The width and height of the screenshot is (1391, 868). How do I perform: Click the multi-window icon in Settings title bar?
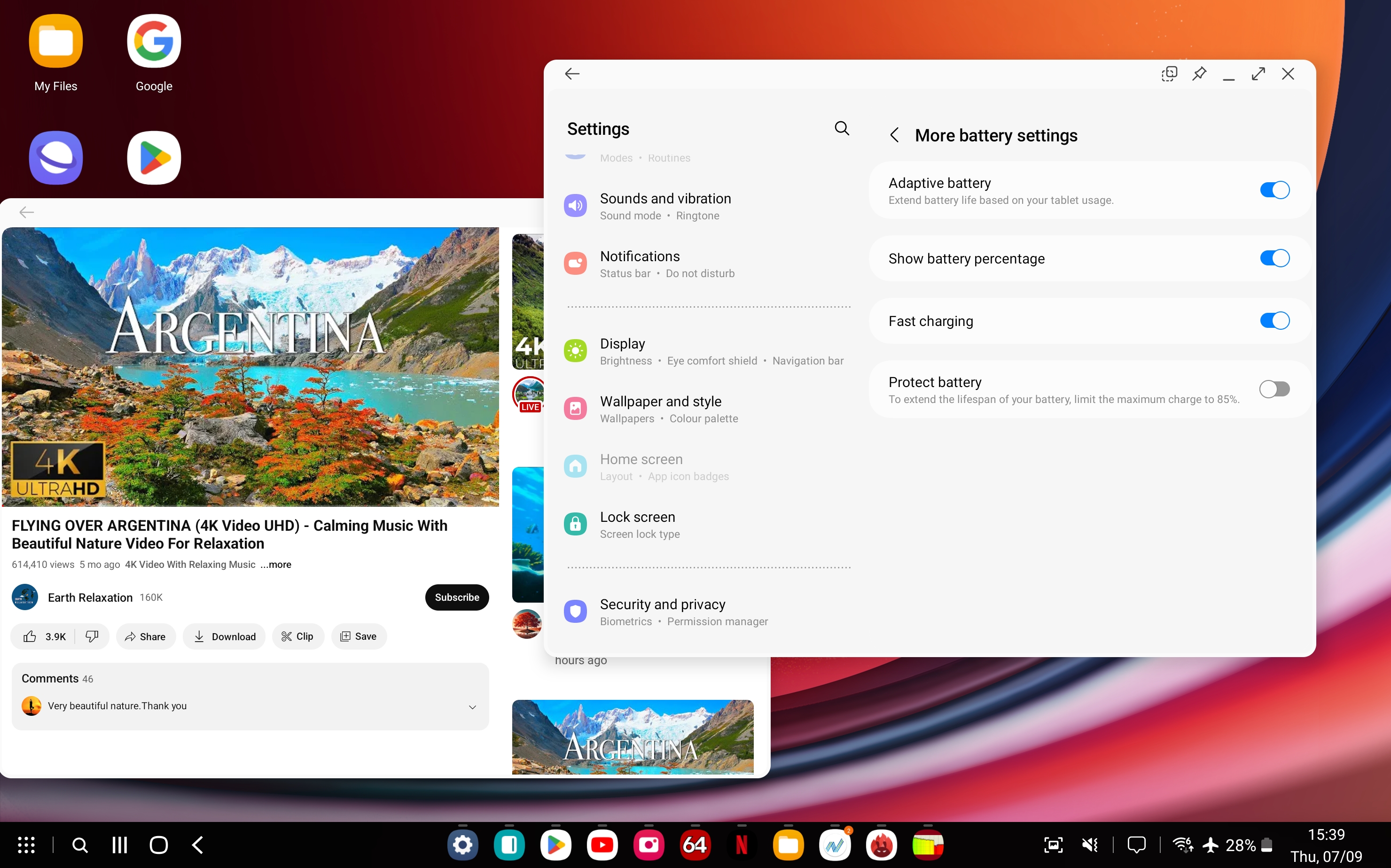pyautogui.click(x=1169, y=73)
